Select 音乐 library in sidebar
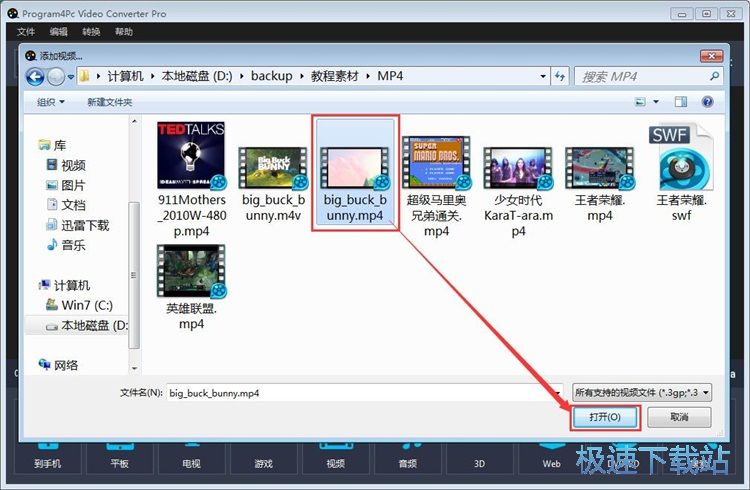This screenshot has height=490, width=750. (x=66, y=245)
